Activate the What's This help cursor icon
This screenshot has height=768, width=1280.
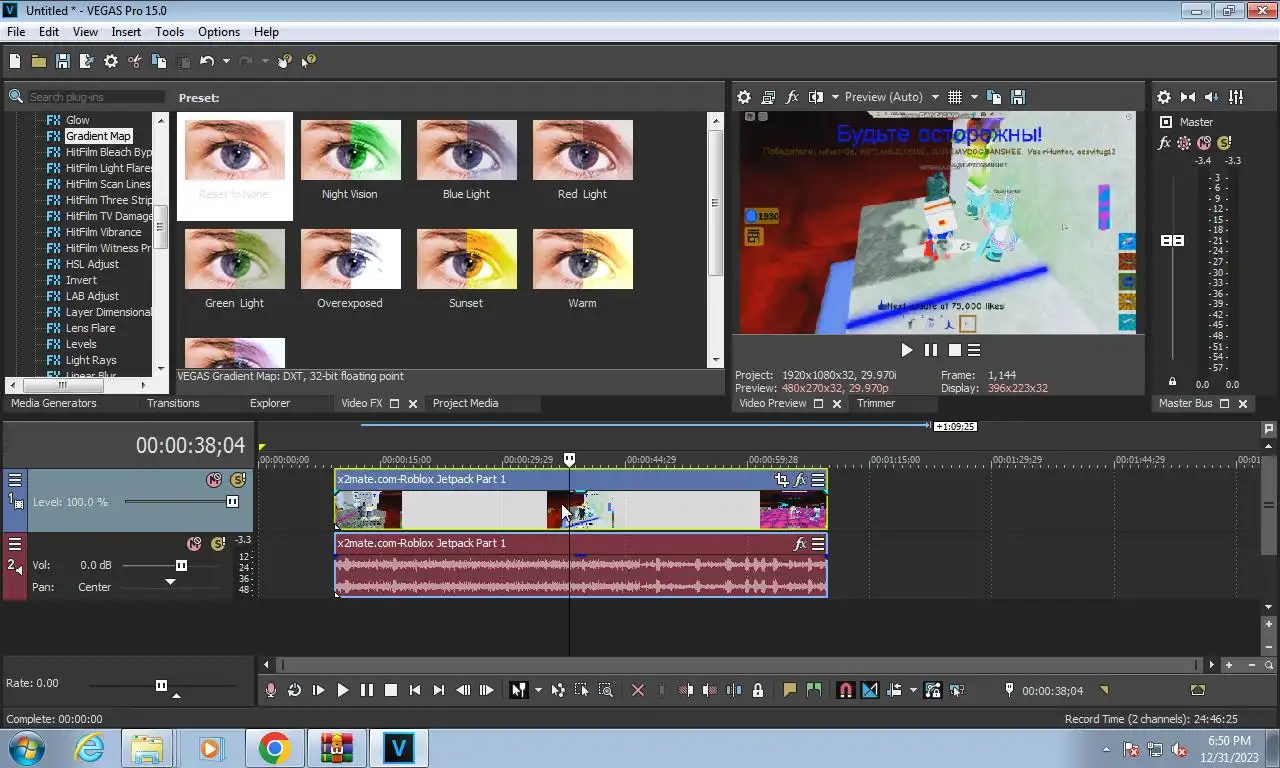[309, 61]
